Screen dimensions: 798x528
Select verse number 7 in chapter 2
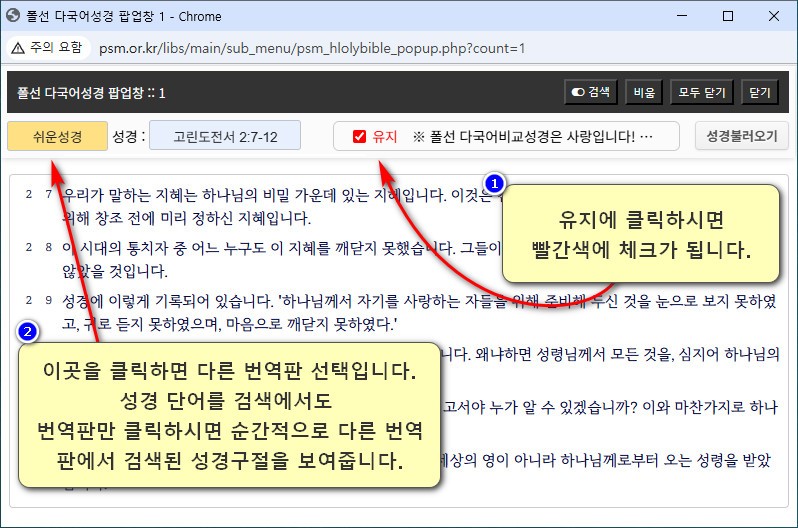click(x=48, y=194)
